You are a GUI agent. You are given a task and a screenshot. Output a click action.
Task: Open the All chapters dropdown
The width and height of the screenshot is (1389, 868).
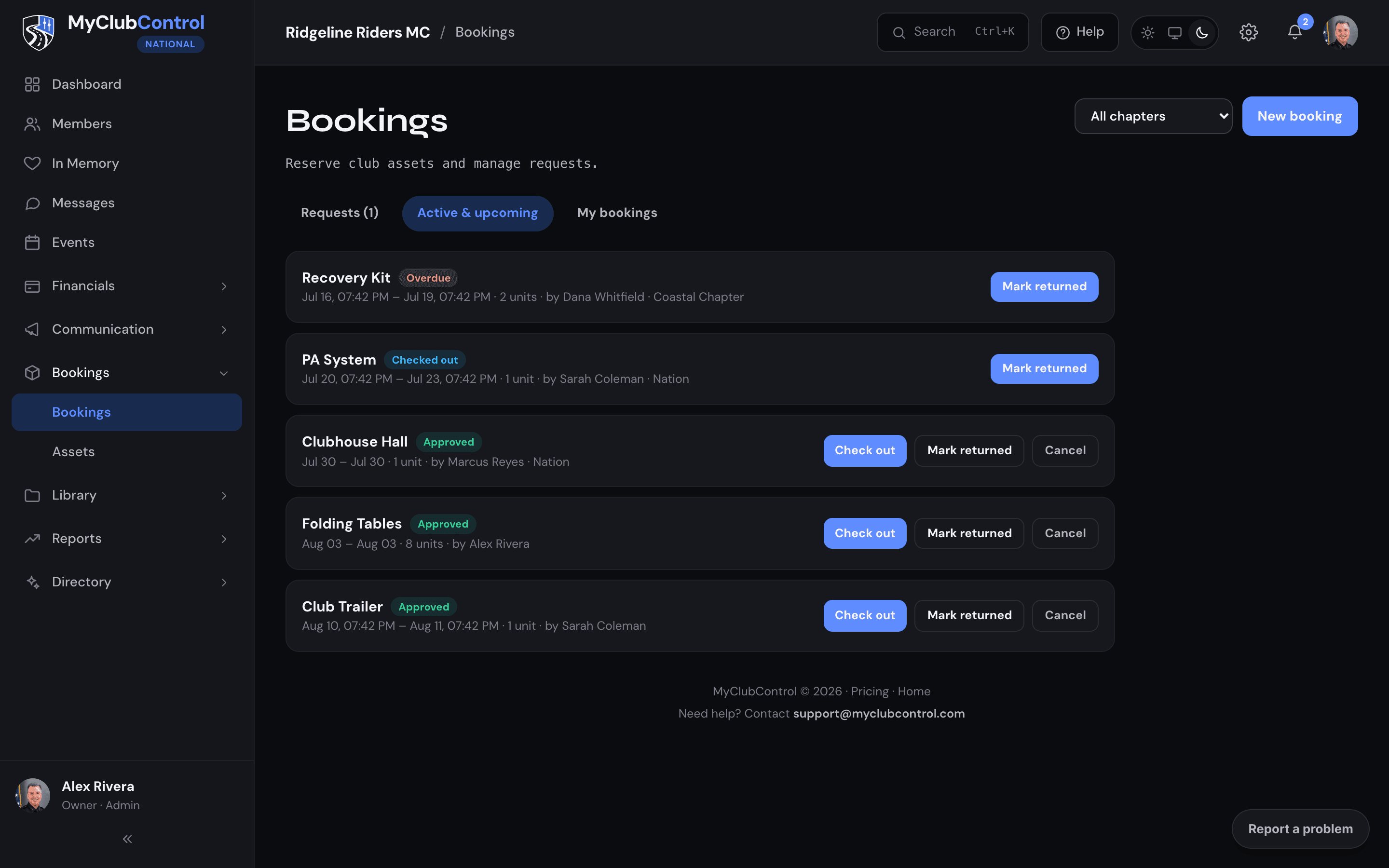(1153, 116)
